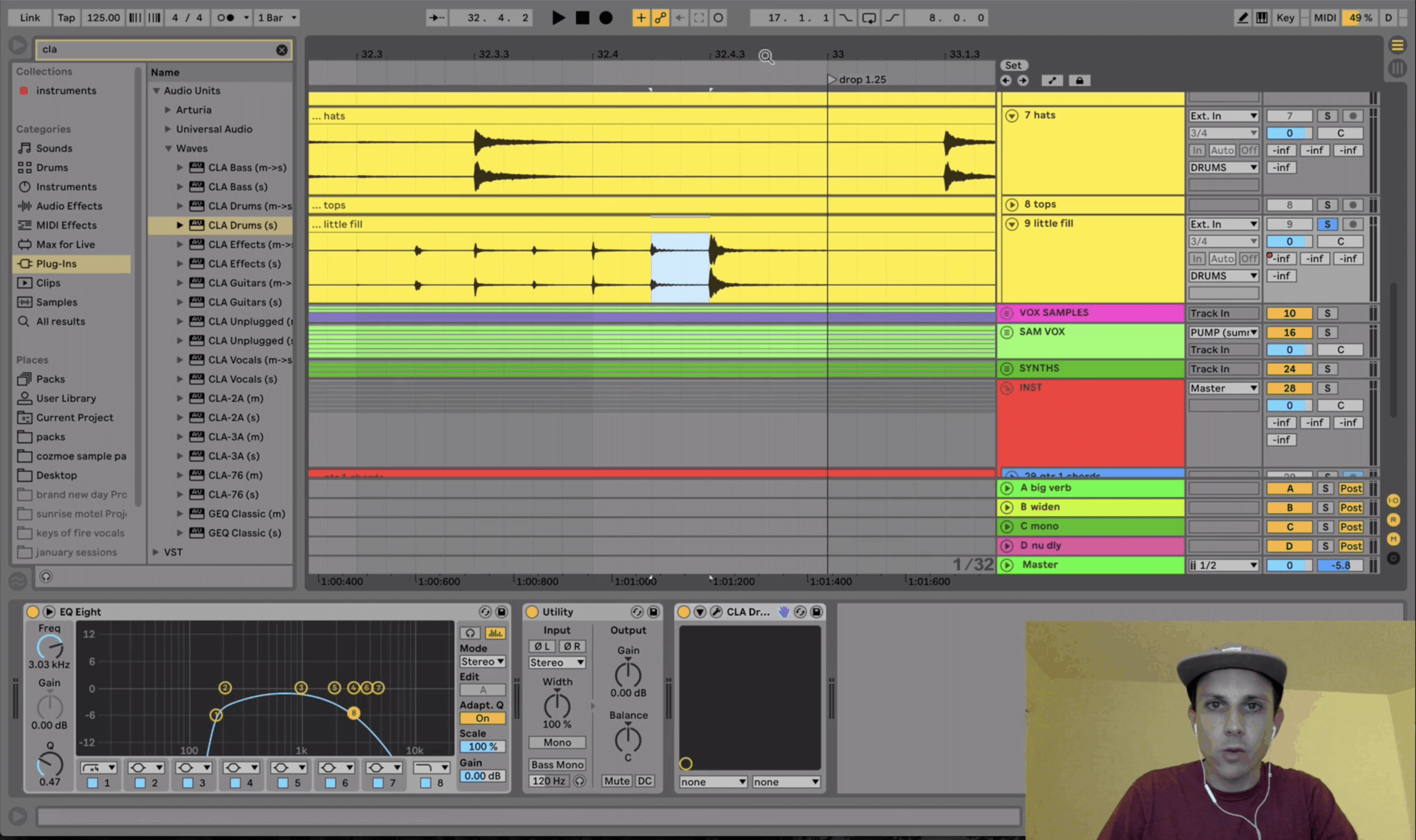Open Utility hot-swap preset icon

(637, 612)
